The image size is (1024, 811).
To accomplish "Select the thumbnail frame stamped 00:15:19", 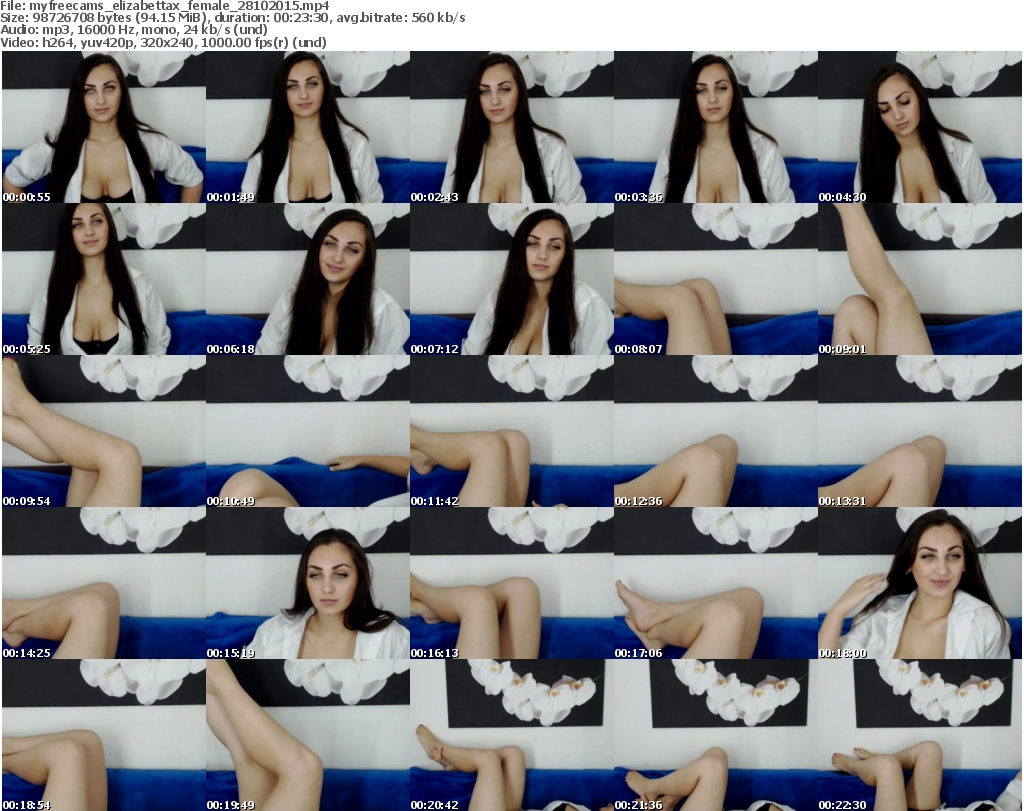I will click(308, 582).
